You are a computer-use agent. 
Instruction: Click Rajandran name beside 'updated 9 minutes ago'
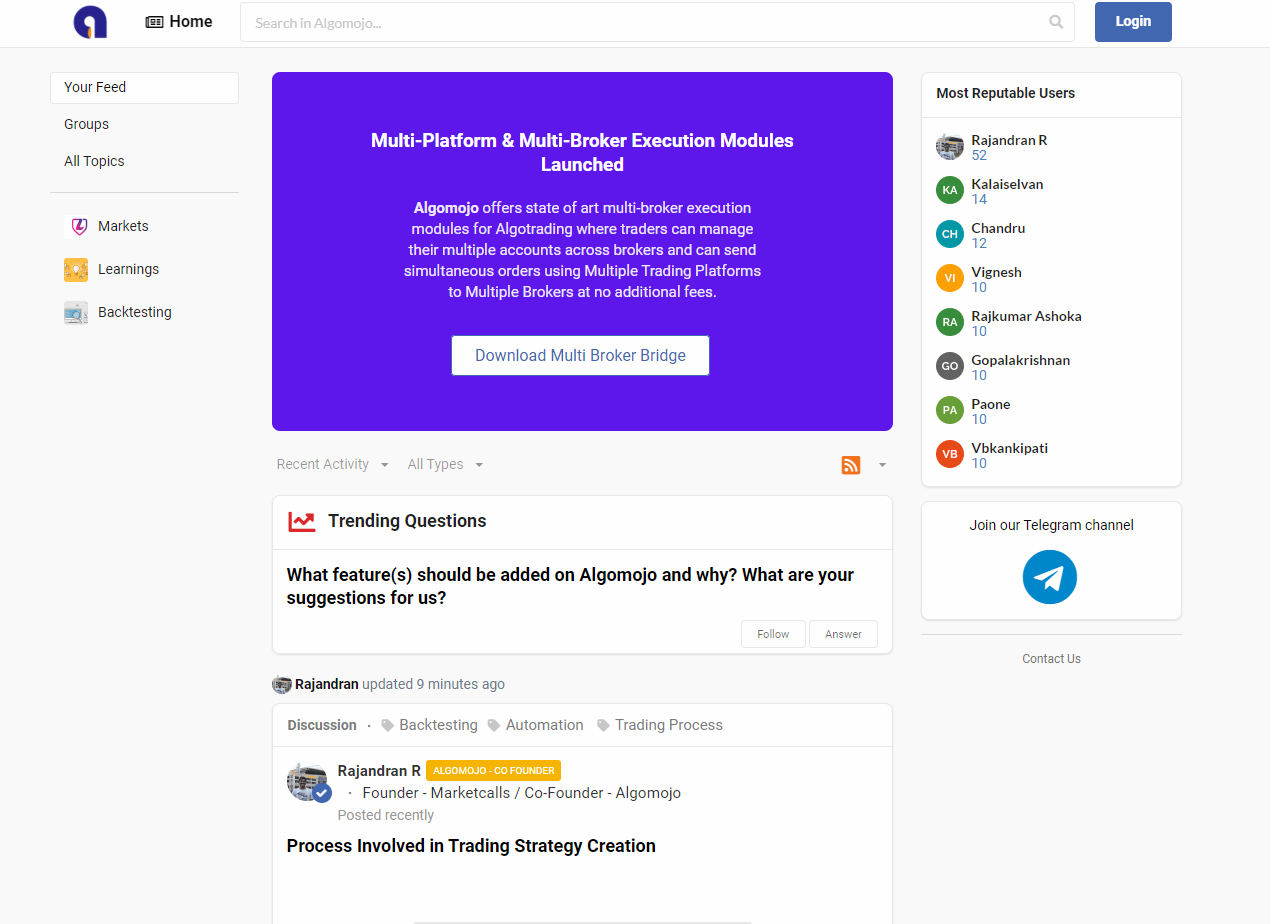(x=326, y=684)
